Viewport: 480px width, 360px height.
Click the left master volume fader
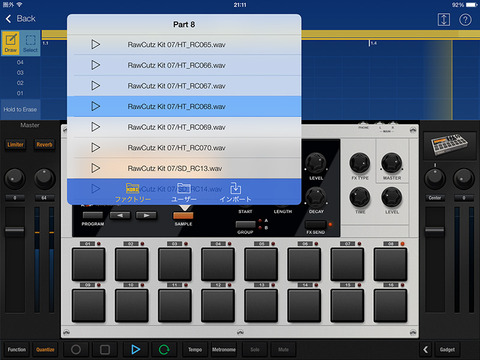coord(14,230)
